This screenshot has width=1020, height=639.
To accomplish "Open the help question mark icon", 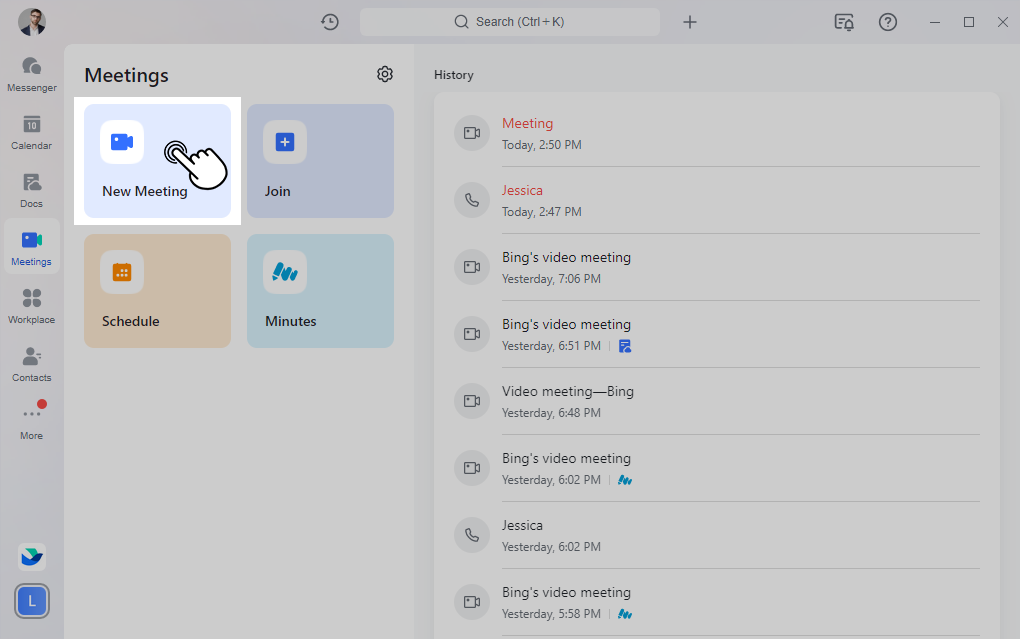I will click(x=887, y=22).
